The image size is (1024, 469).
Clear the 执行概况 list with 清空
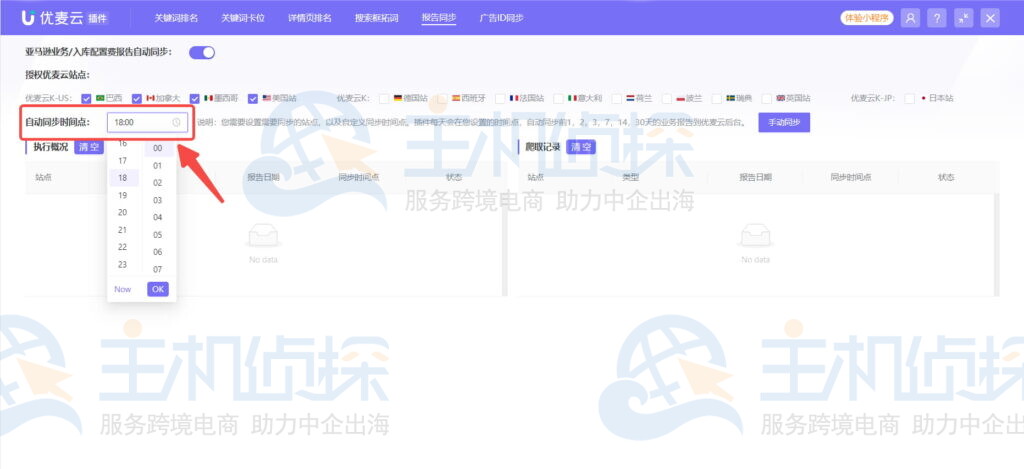(x=89, y=147)
